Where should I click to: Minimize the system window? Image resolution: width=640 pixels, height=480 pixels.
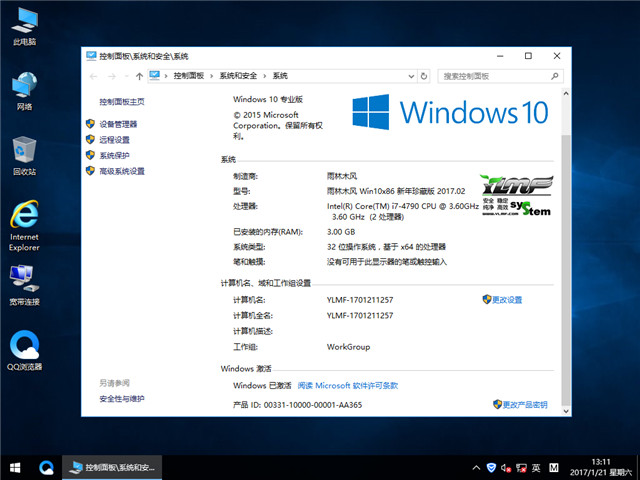pyautogui.click(x=500, y=56)
